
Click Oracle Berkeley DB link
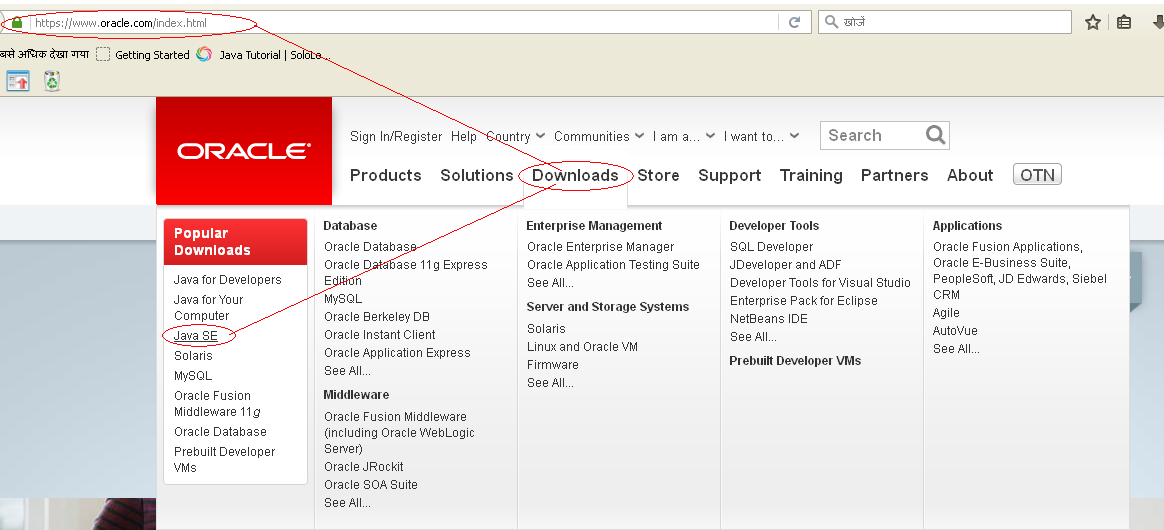click(376, 317)
